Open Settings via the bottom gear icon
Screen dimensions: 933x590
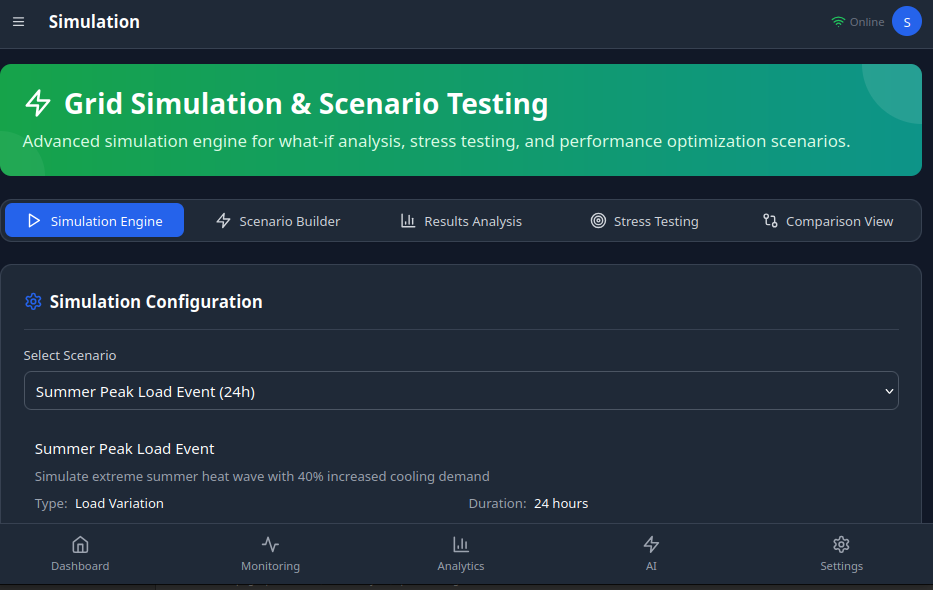[x=841, y=545]
